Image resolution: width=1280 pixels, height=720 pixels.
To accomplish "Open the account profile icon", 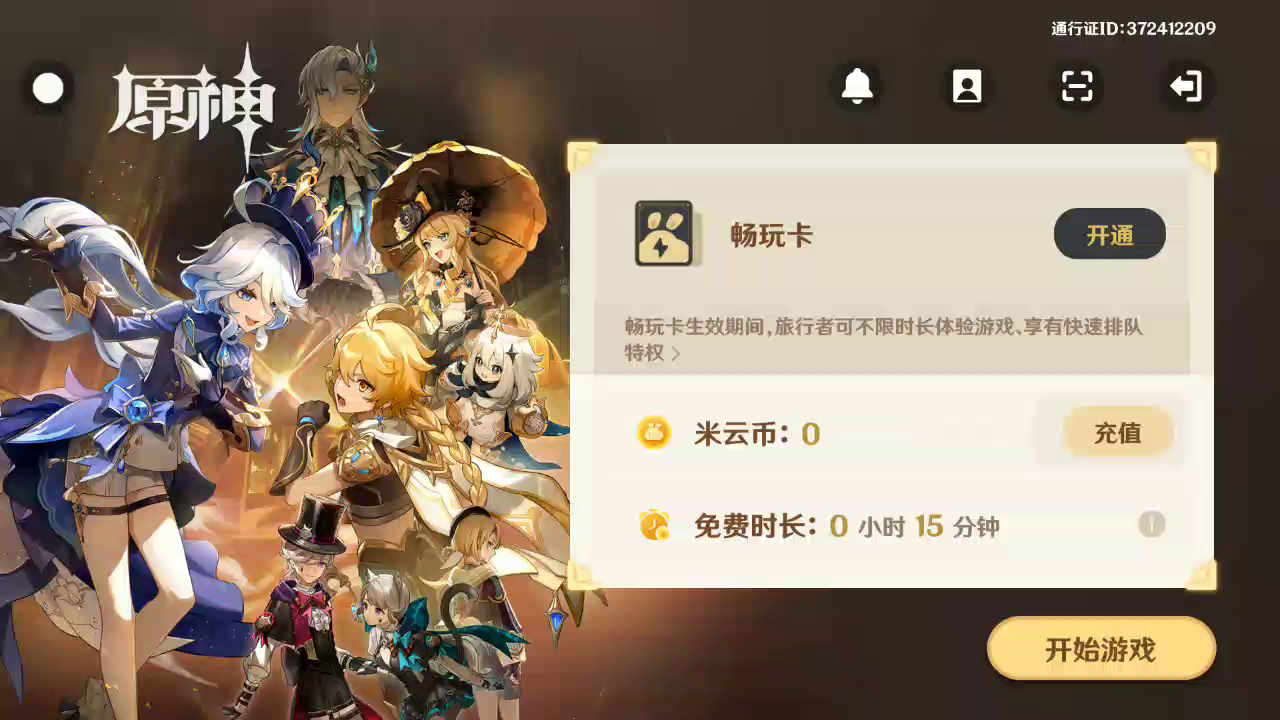I will tap(967, 87).
